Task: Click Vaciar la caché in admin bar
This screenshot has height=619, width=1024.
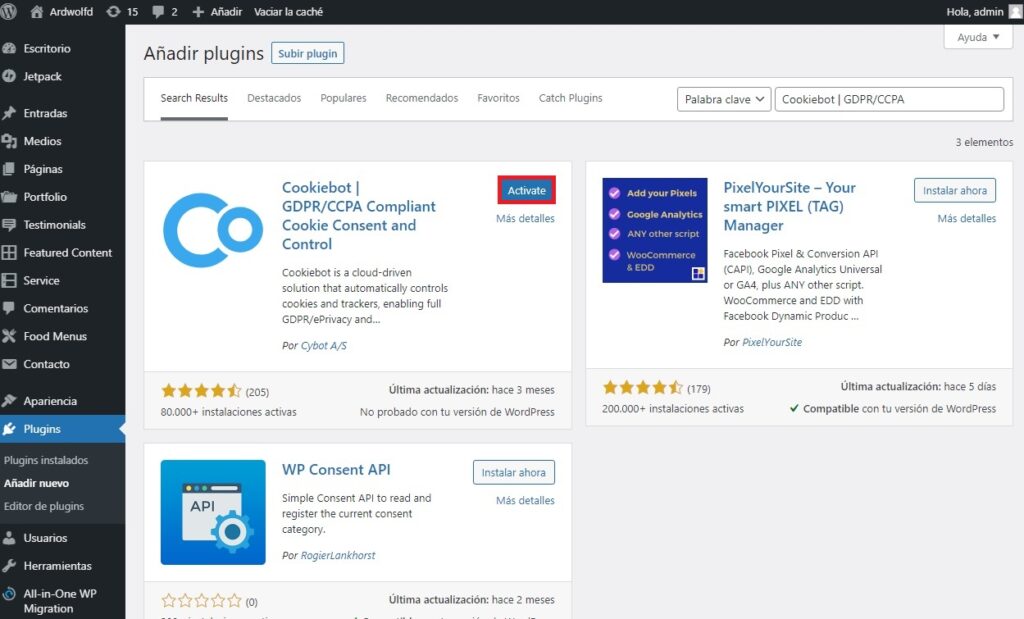Action: pyautogui.click(x=288, y=12)
